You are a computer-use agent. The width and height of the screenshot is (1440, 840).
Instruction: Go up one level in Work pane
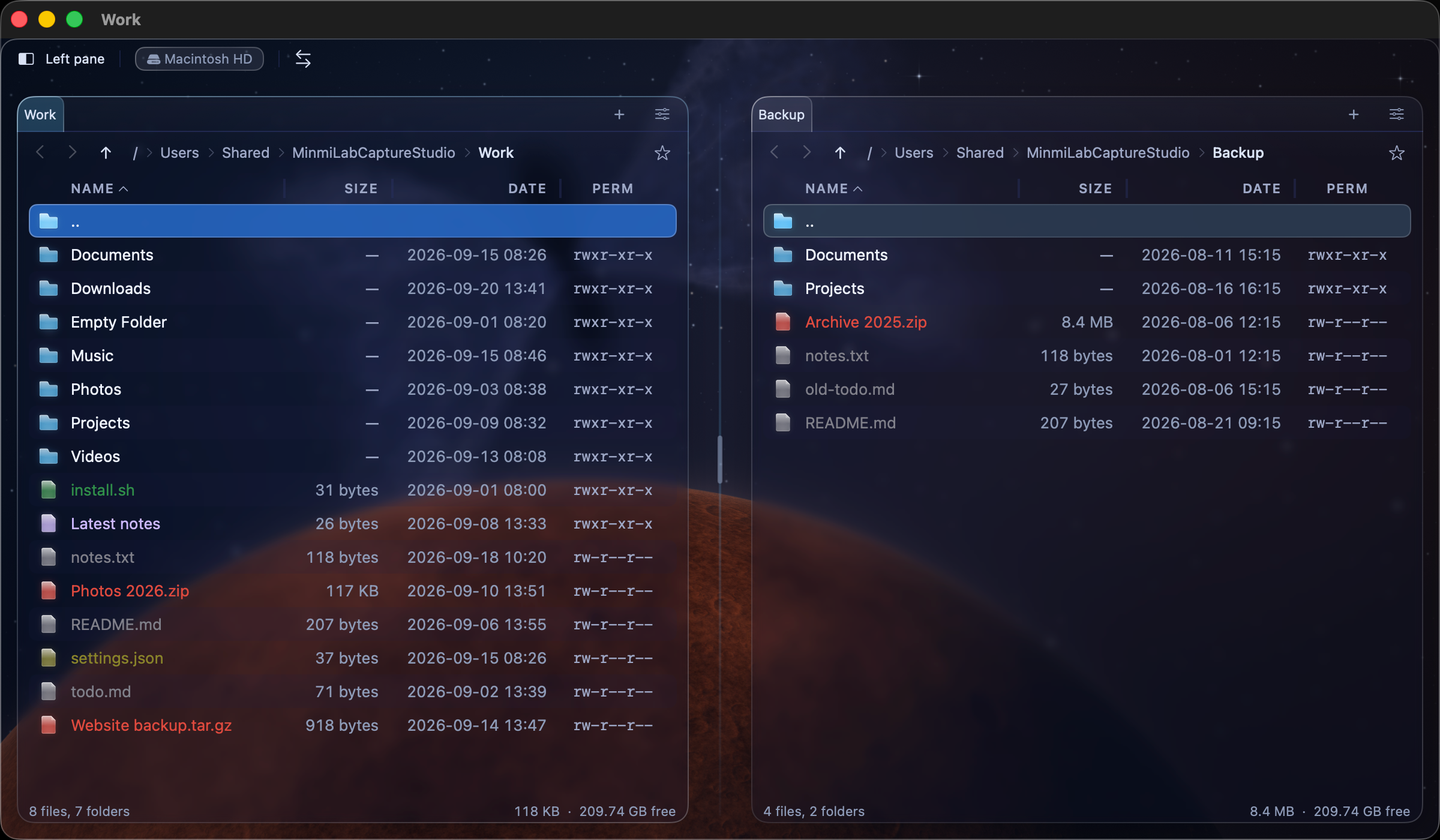[106, 152]
